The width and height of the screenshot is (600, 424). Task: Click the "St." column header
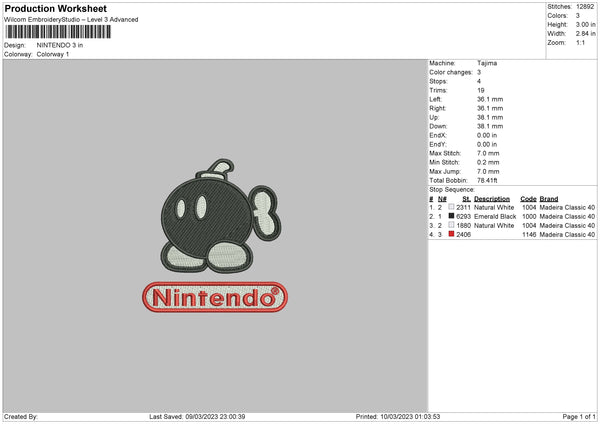coord(466,199)
